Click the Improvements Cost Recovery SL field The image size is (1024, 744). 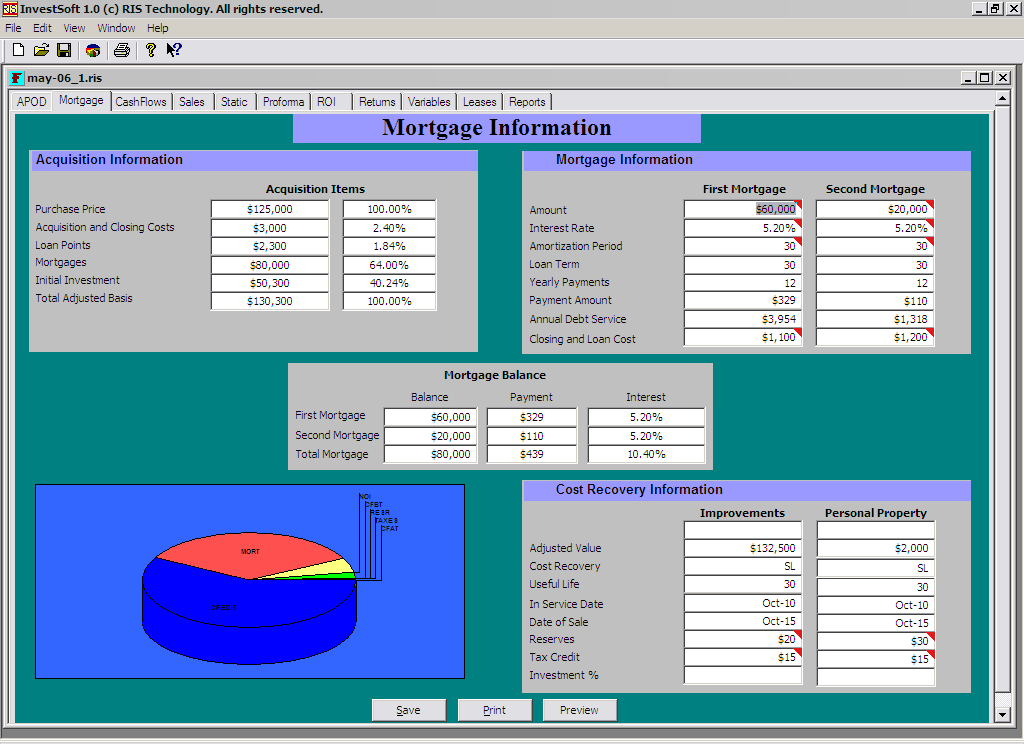point(743,566)
